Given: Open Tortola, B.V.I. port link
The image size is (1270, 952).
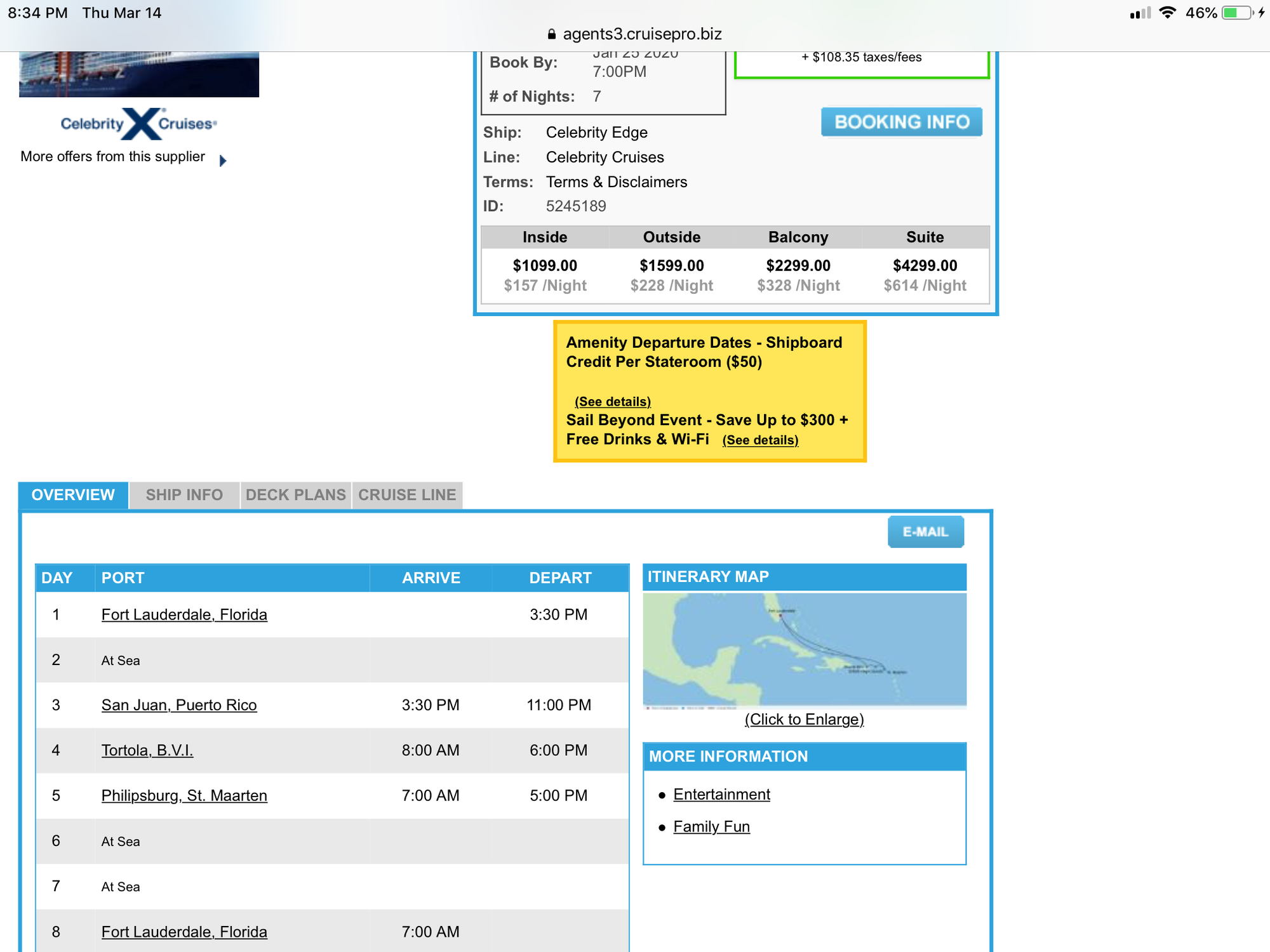Looking at the screenshot, I should pos(147,750).
